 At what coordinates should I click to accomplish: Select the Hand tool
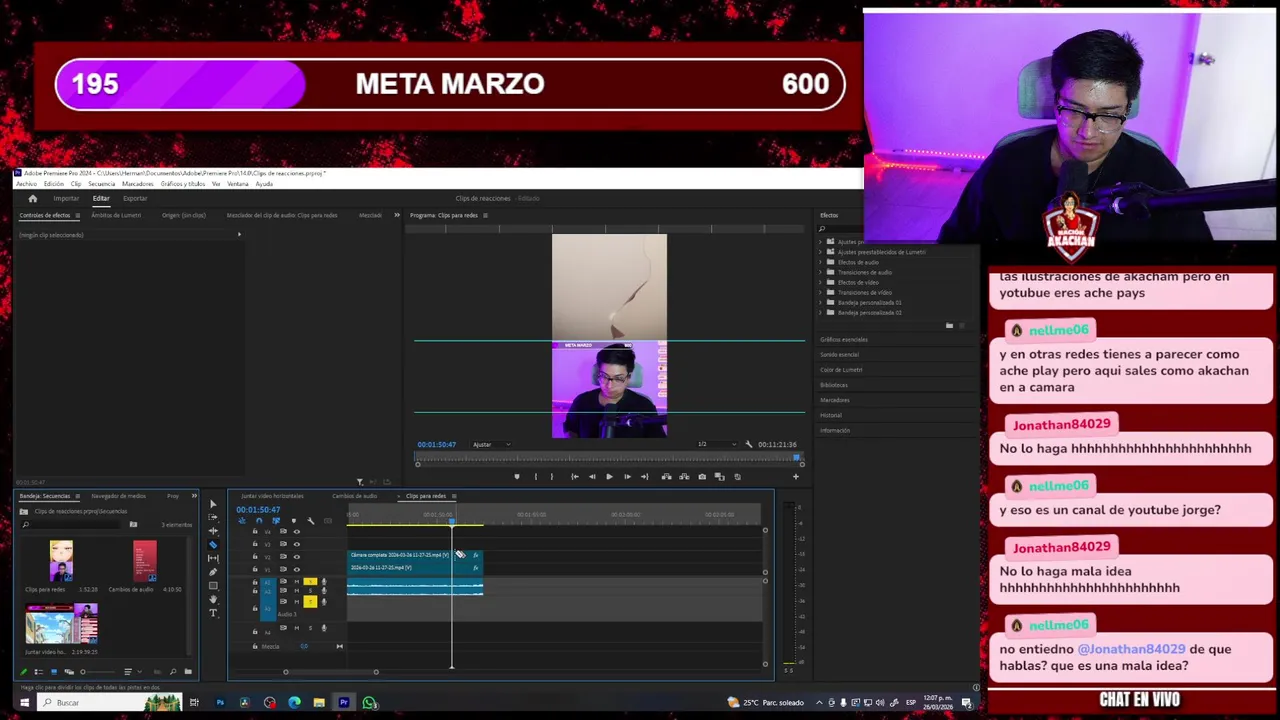(213, 599)
